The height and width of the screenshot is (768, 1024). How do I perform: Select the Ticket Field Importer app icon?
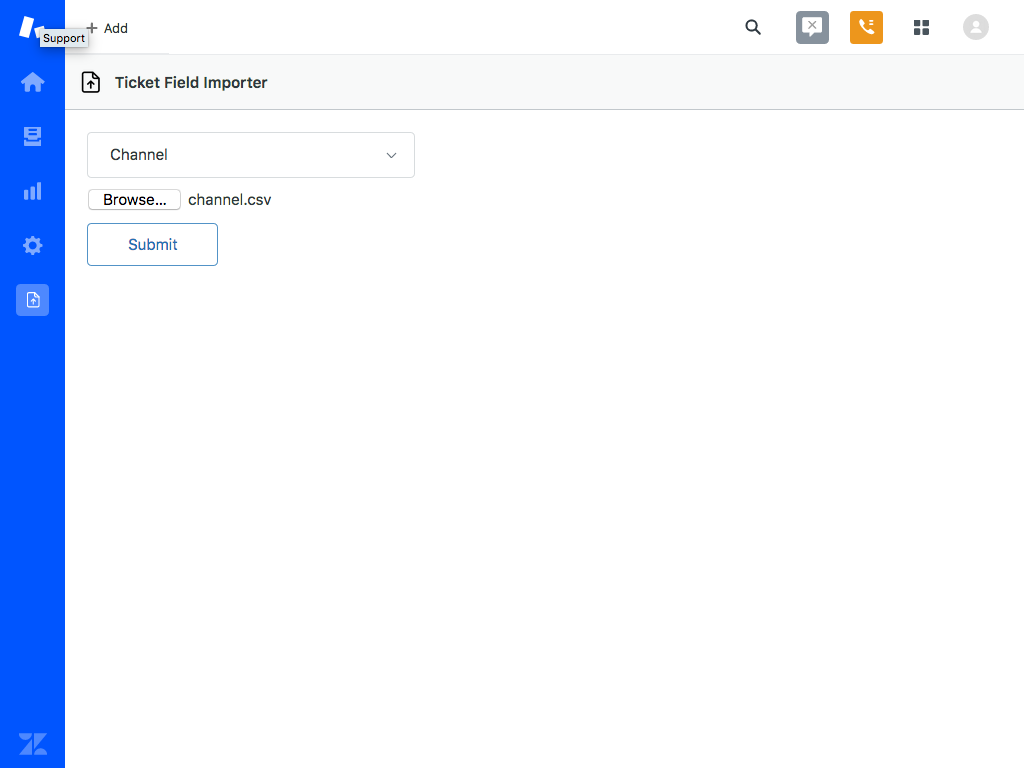(32, 300)
